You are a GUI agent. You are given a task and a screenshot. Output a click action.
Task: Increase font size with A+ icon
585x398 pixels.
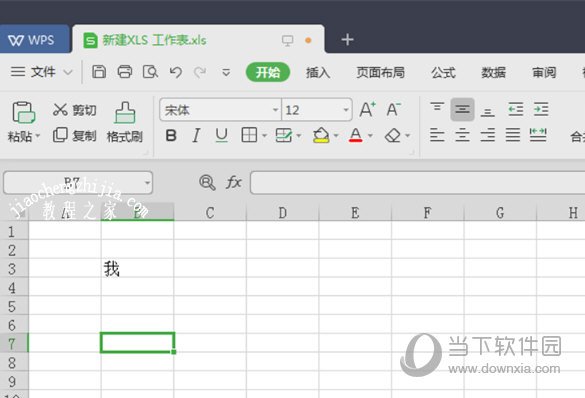pyautogui.click(x=367, y=110)
